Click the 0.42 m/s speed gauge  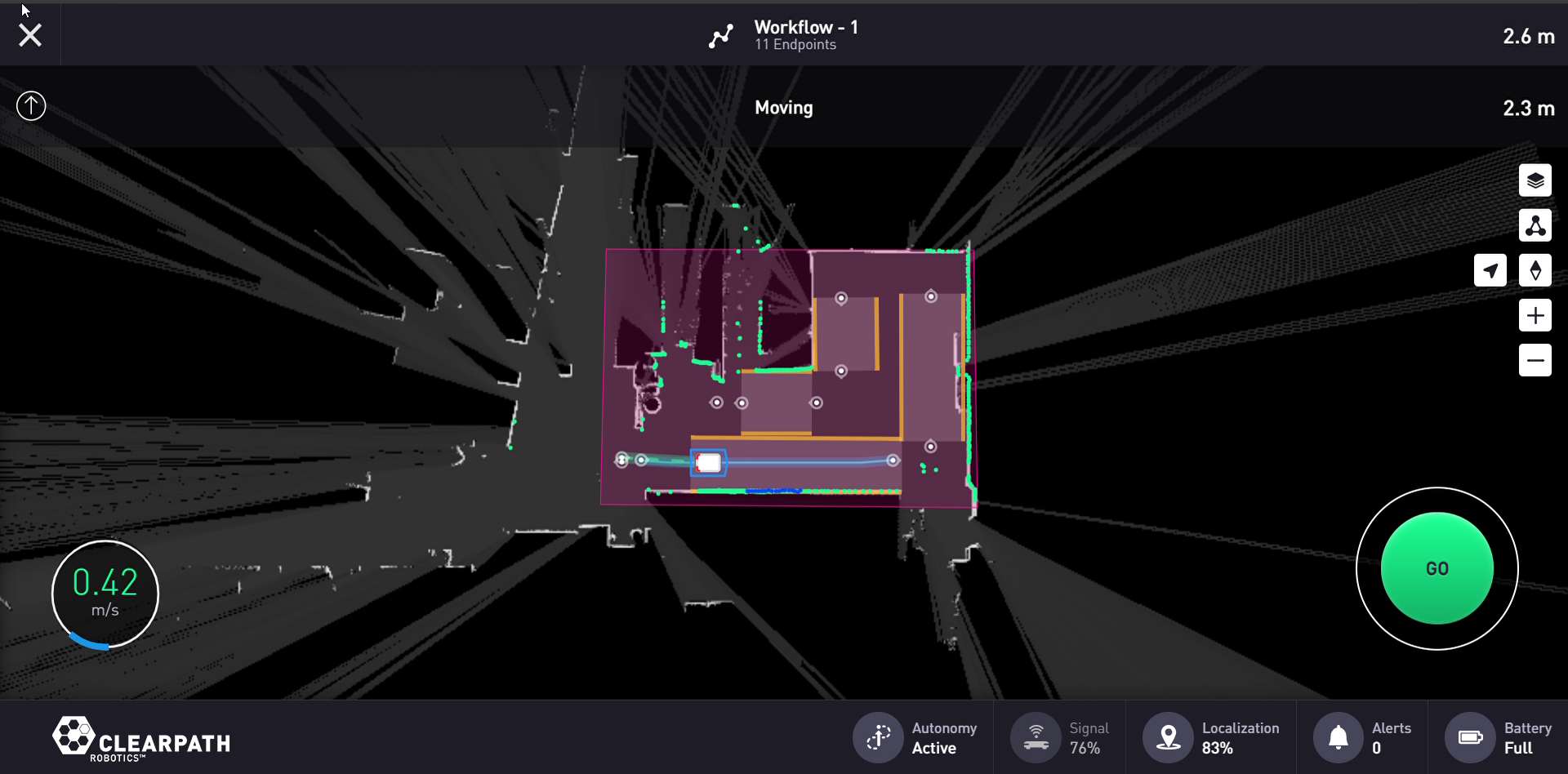coord(105,594)
